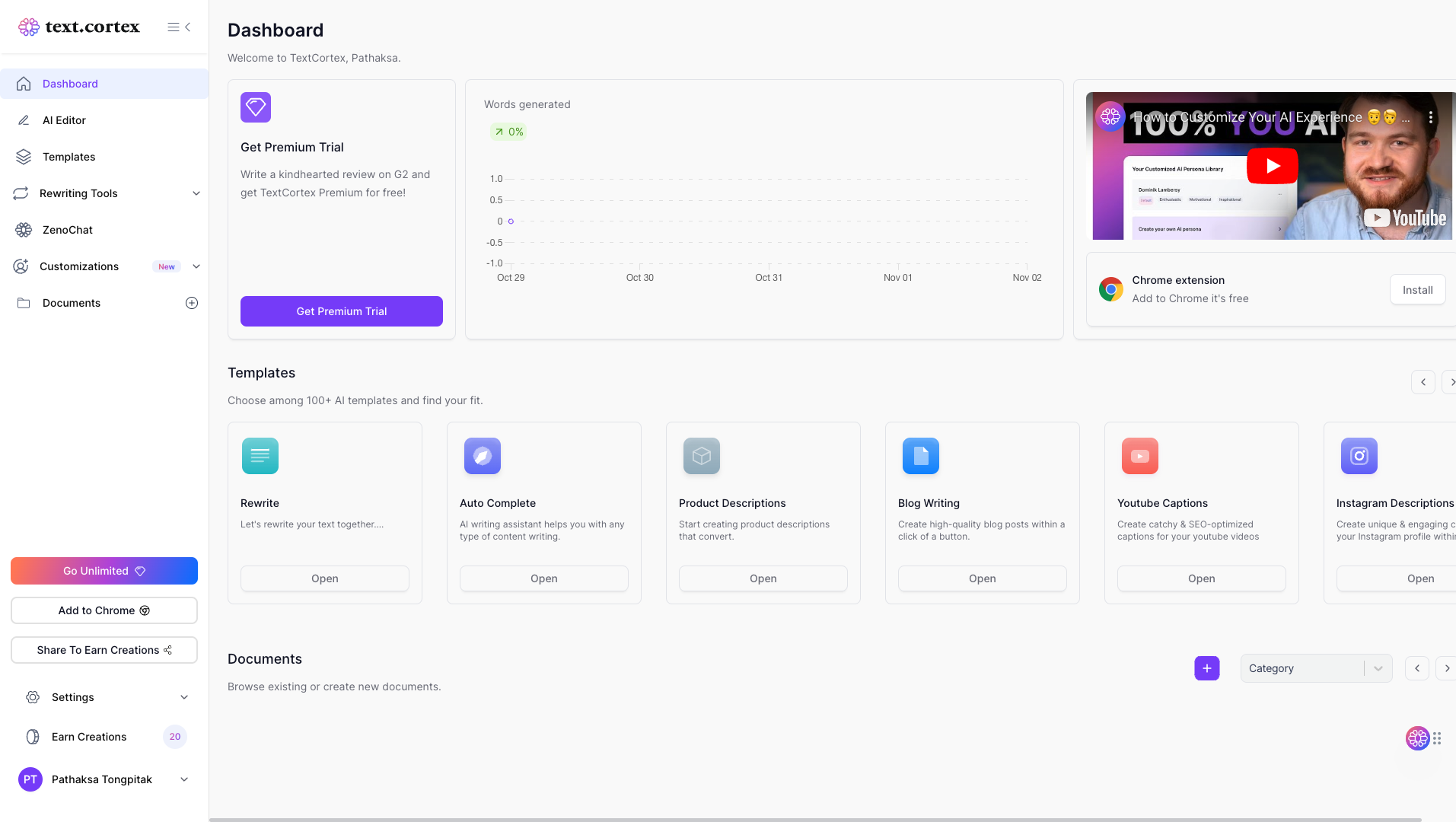This screenshot has width=1456, height=822.
Task: Click the Chrome logo icon in extension card
Action: click(x=1110, y=289)
